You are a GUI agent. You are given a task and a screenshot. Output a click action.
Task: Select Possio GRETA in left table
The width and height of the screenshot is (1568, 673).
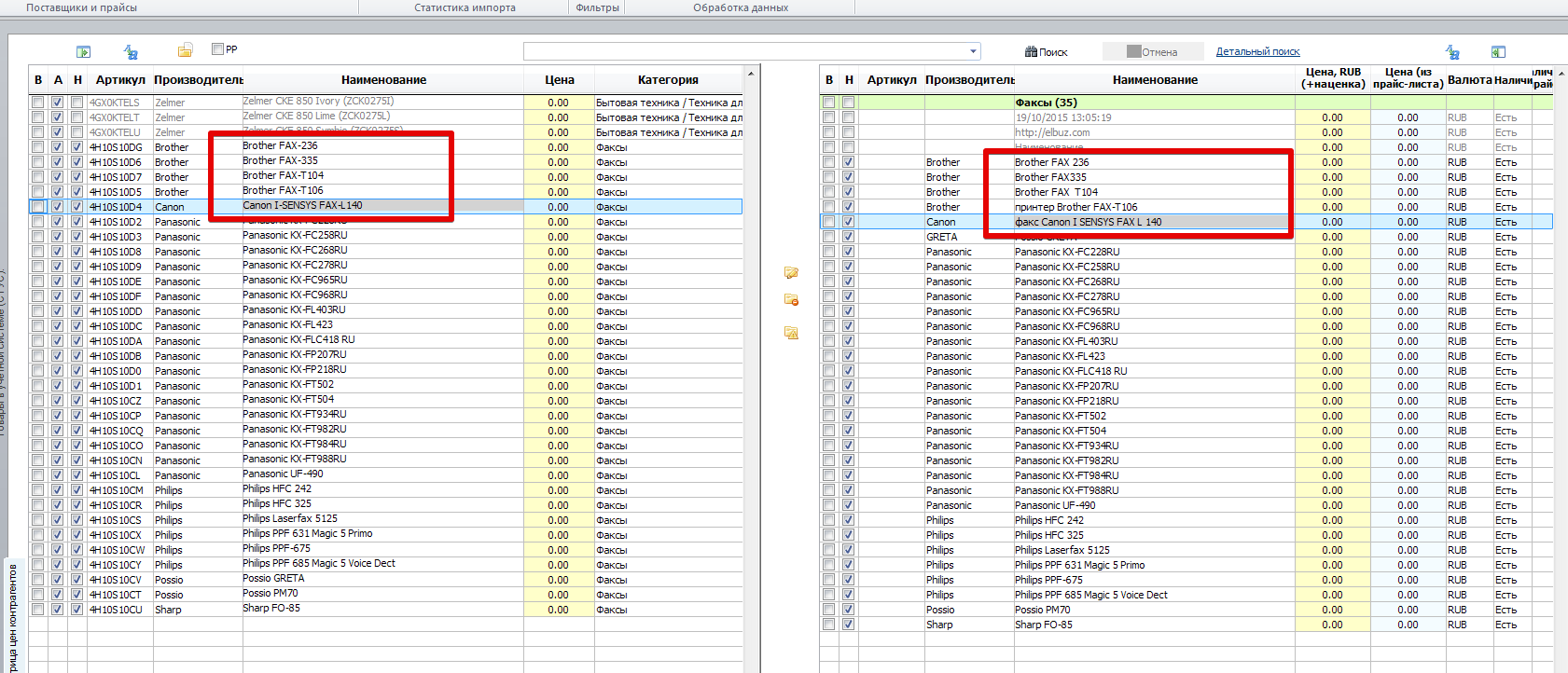(273, 578)
